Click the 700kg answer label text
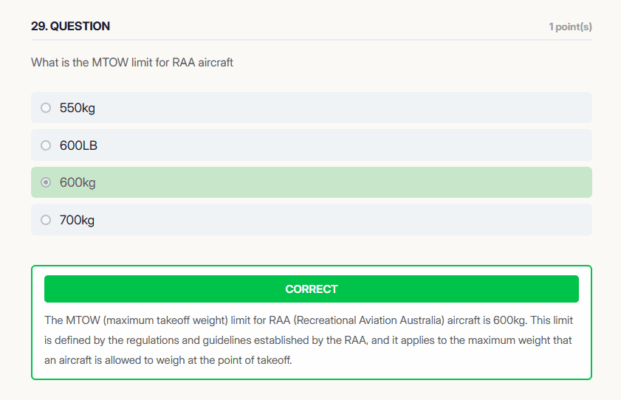This screenshot has width=621, height=400. [77, 220]
